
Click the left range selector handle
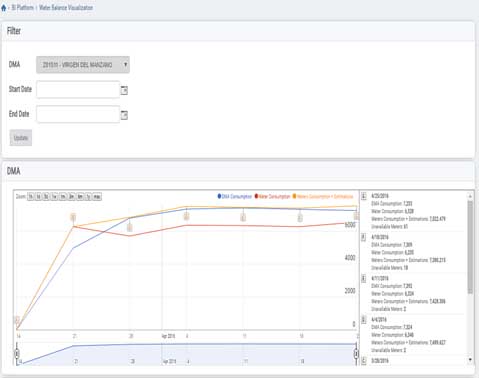(17, 353)
